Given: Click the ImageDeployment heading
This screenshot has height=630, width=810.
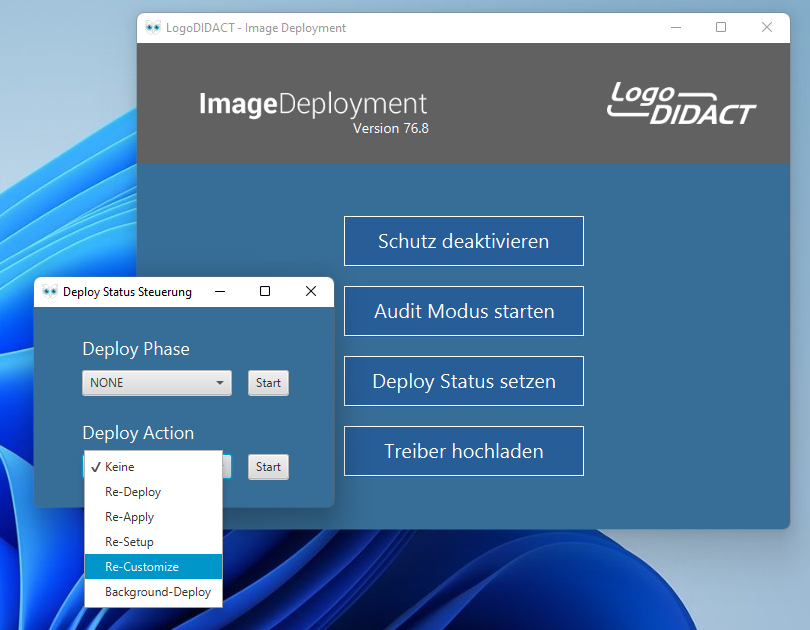Looking at the screenshot, I should coord(313,104).
